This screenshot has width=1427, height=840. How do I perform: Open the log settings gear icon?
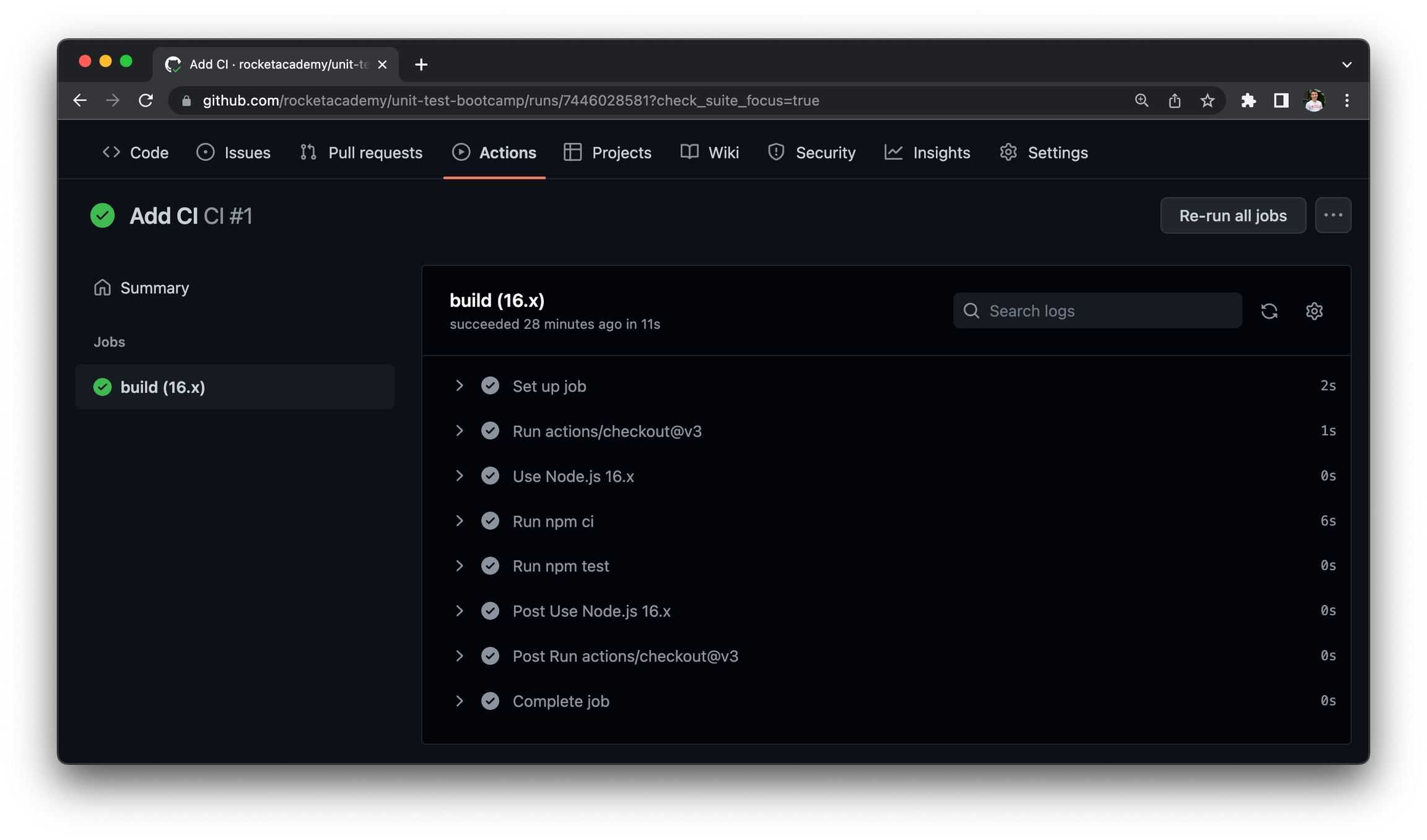[1314, 311]
